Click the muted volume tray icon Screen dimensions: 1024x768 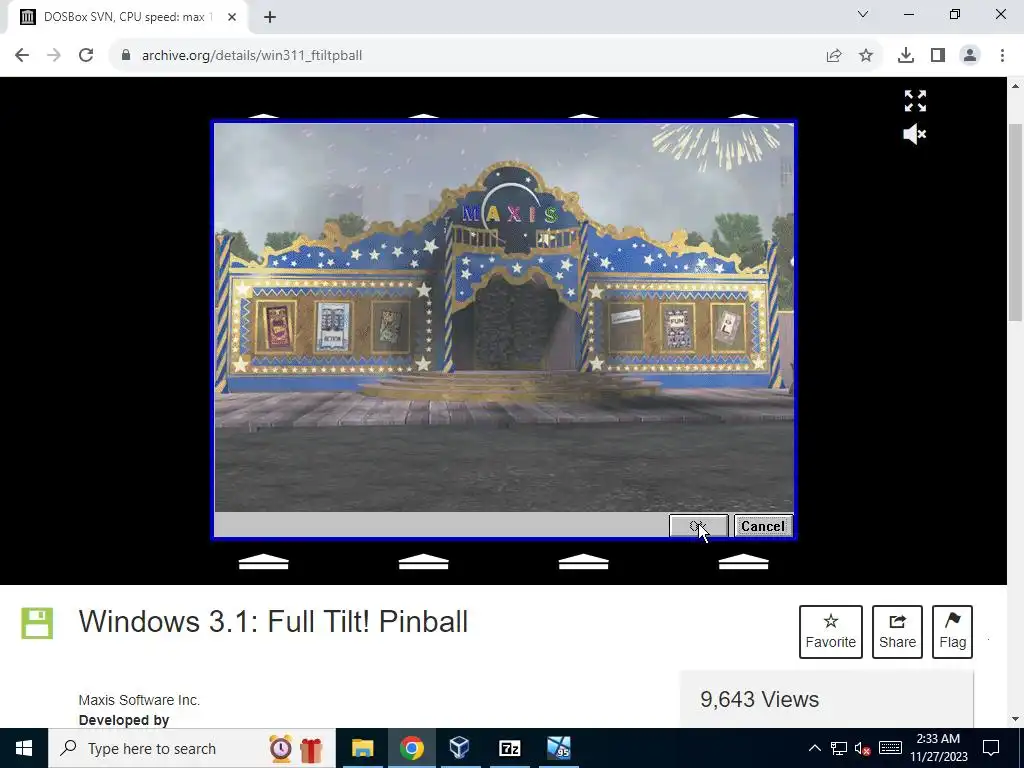click(x=863, y=748)
